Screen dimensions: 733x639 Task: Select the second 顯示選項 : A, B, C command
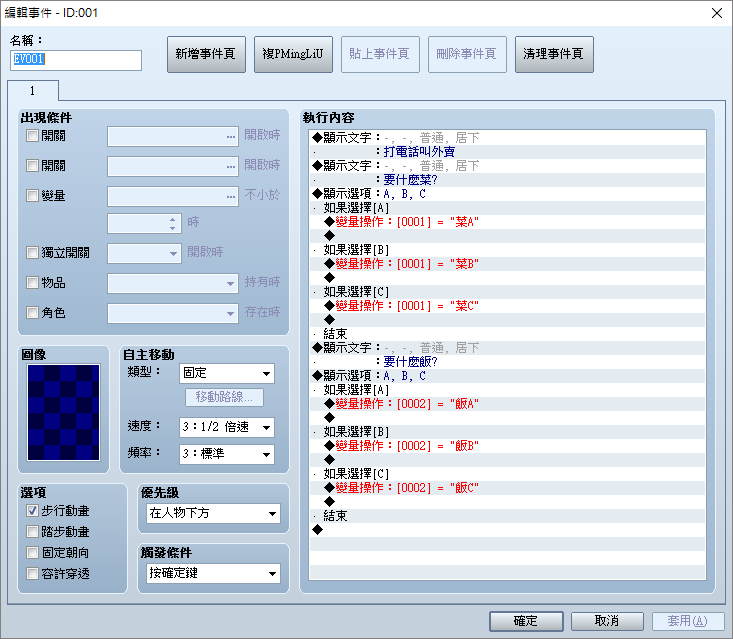click(x=507, y=376)
